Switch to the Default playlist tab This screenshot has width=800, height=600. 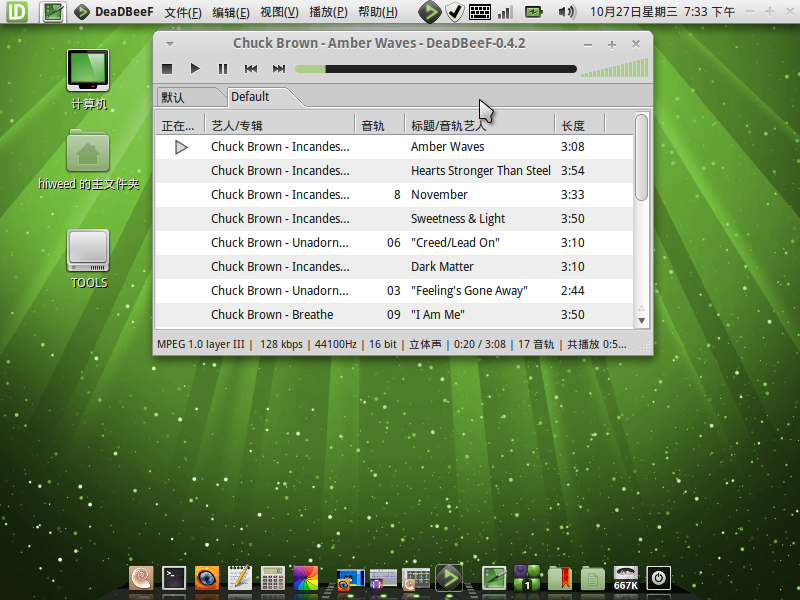tap(261, 97)
